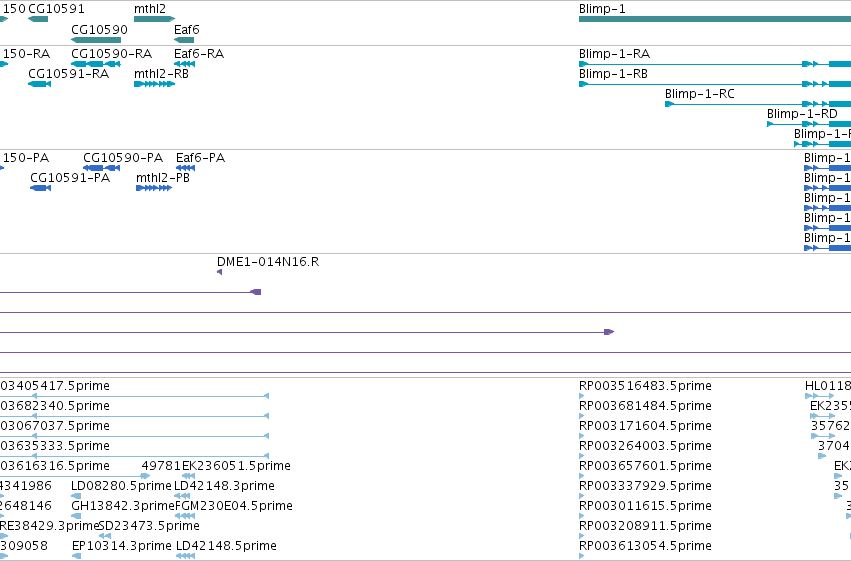Image resolution: width=851 pixels, height=561 pixels.
Task: Click the CG10591-PA coding glyph
Action: [40, 188]
